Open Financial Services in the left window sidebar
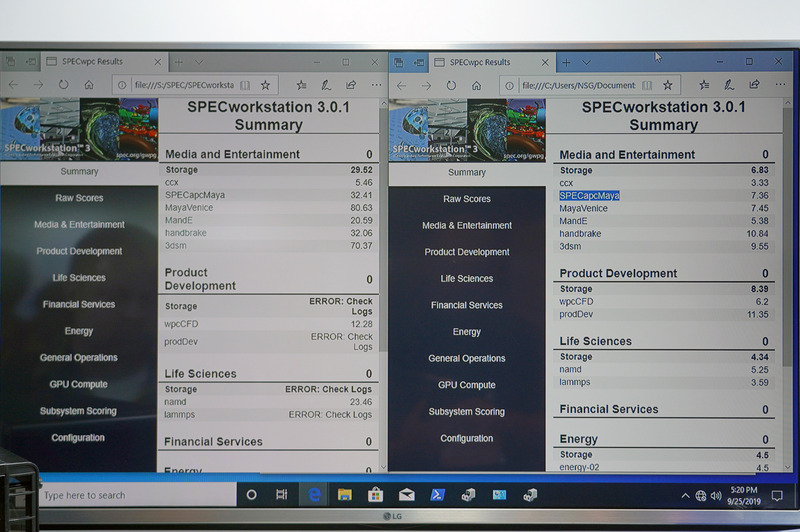800x532 pixels. pos(79,304)
